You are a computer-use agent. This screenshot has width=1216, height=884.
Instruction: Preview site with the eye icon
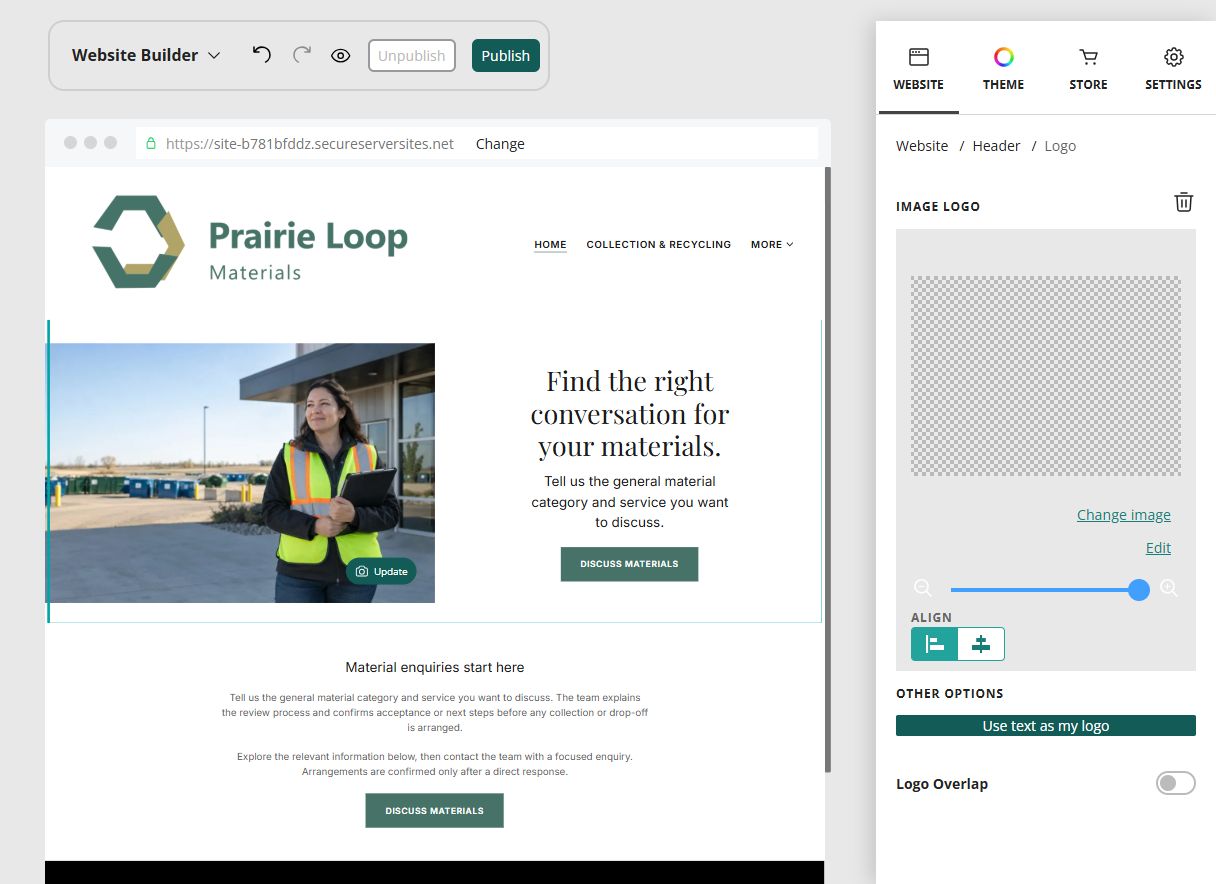[x=341, y=56]
